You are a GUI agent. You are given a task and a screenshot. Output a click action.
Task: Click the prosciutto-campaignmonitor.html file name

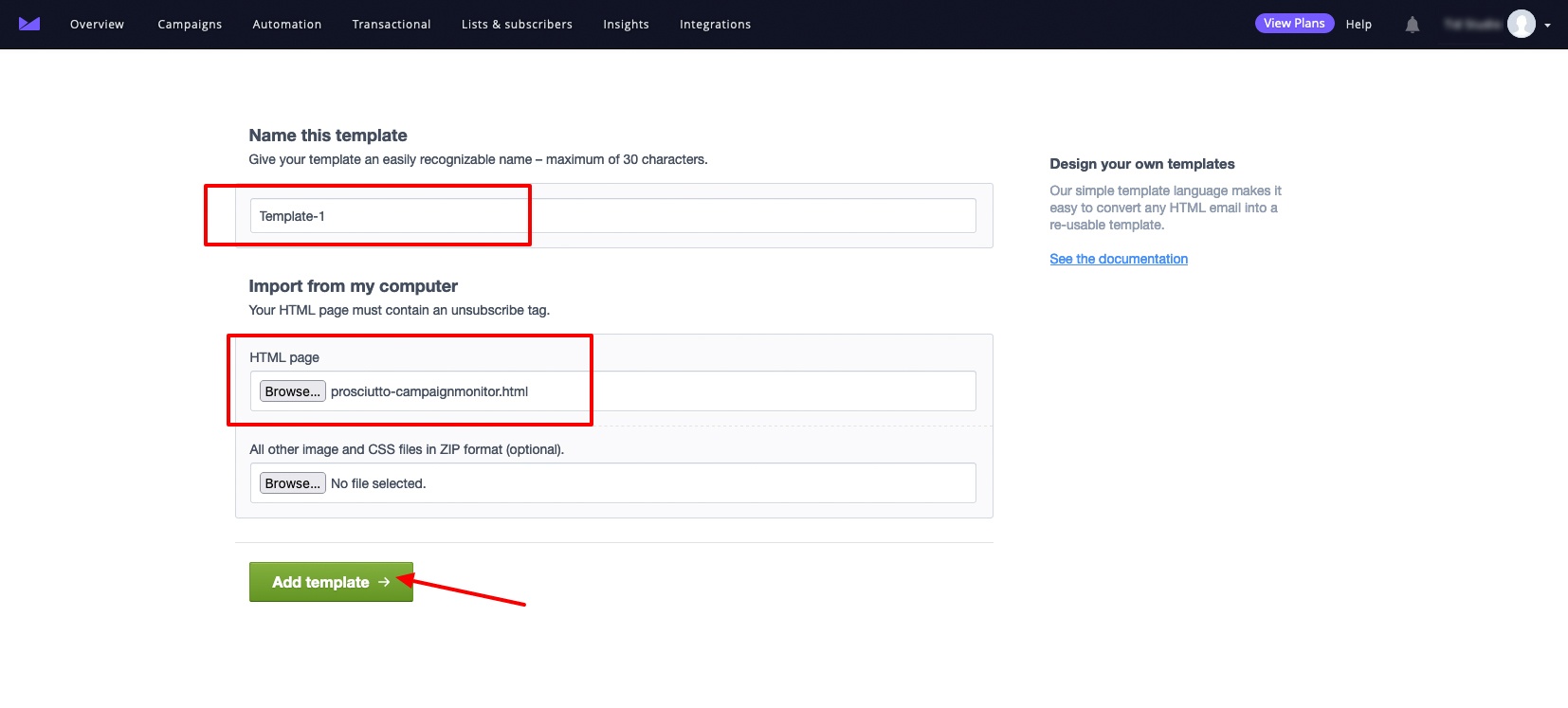tap(429, 391)
